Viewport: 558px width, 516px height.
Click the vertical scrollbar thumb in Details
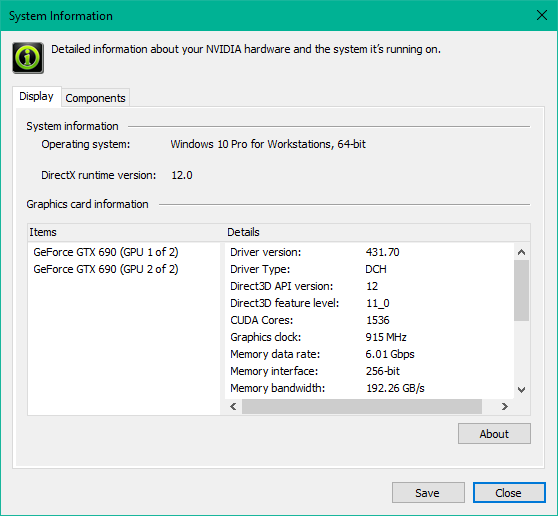[522, 290]
